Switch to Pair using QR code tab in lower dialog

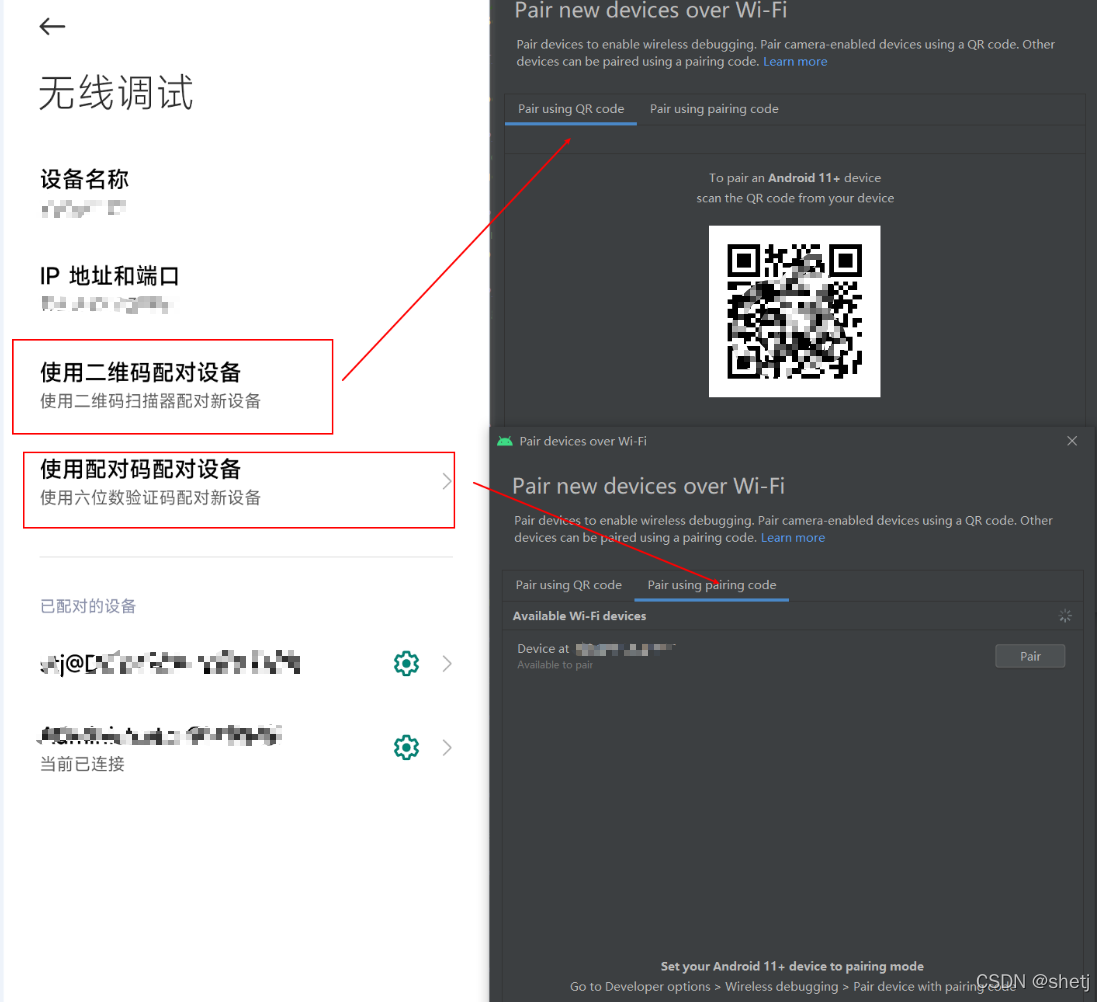click(569, 585)
